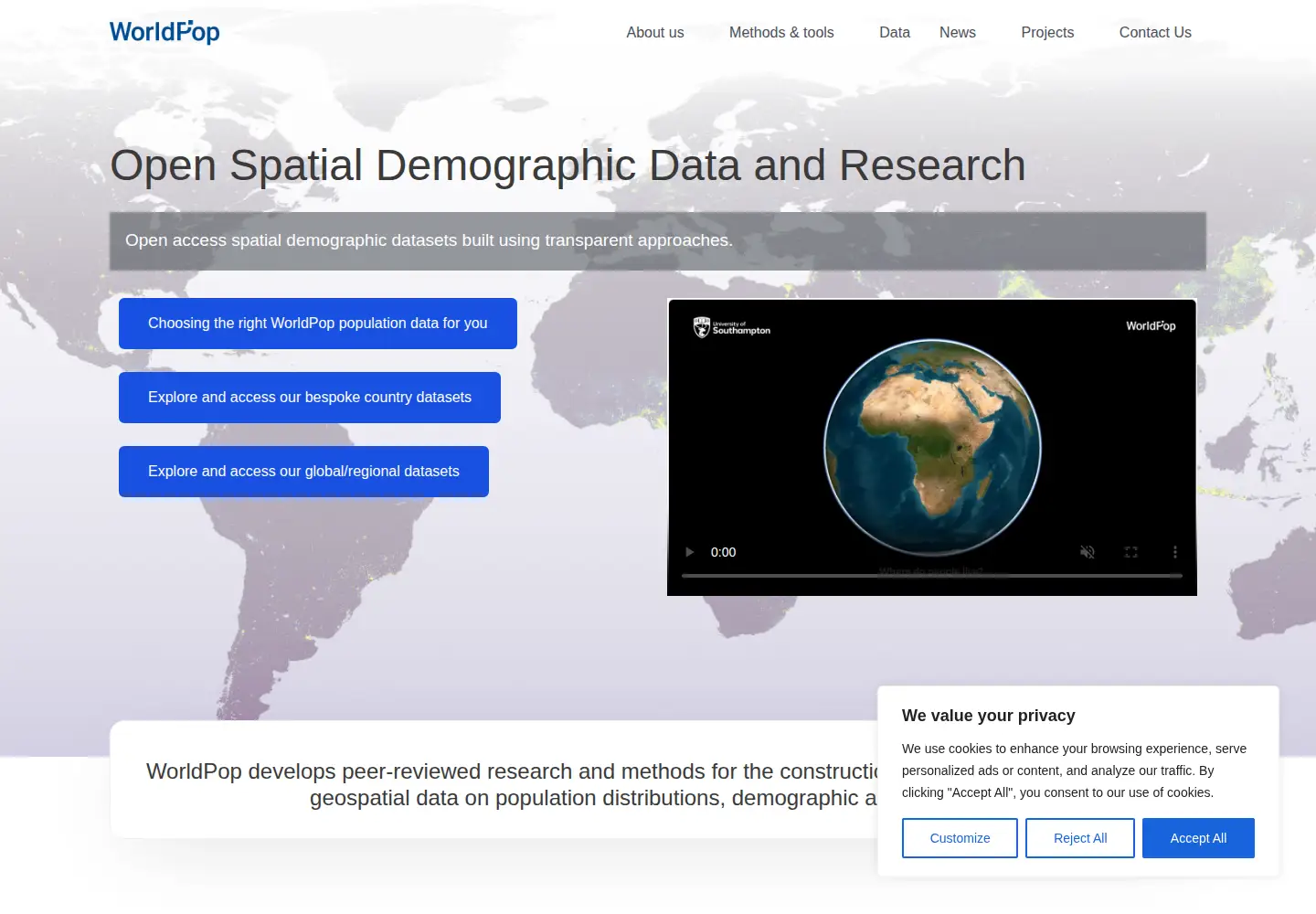The width and height of the screenshot is (1316, 914).
Task: Click the We value your privacy heading
Action: [x=989, y=716]
